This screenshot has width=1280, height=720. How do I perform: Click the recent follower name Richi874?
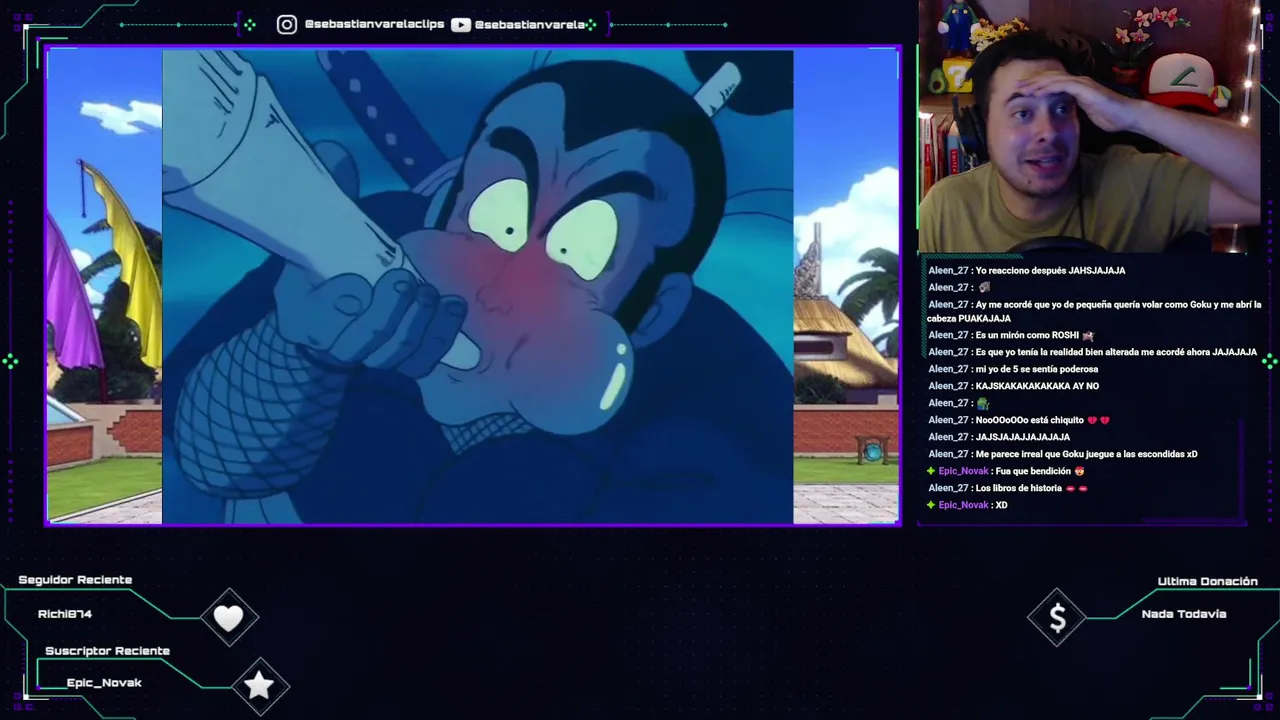[65, 614]
